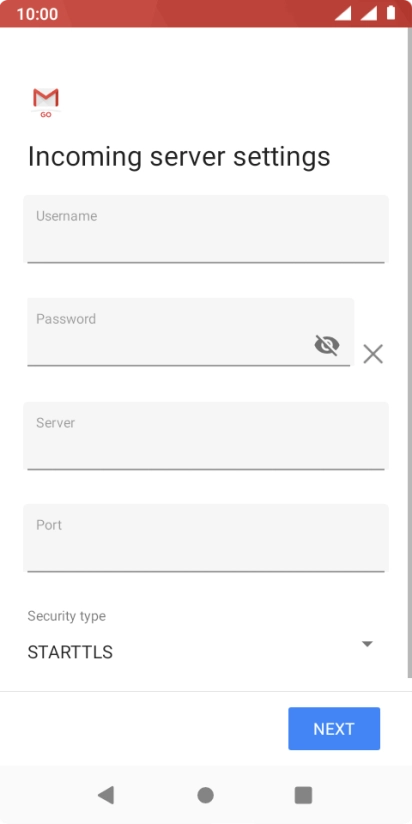This screenshot has height=824, width=412.
Task: Tap the NEXT button
Action: point(334,728)
